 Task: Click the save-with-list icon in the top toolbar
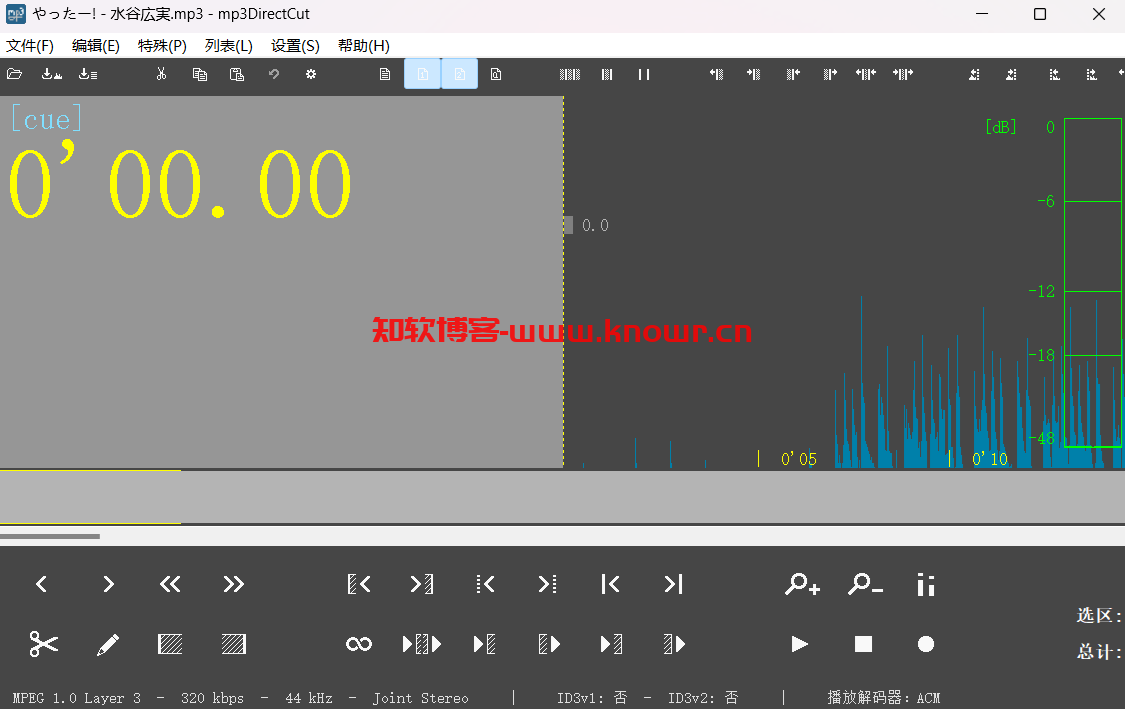pos(88,74)
